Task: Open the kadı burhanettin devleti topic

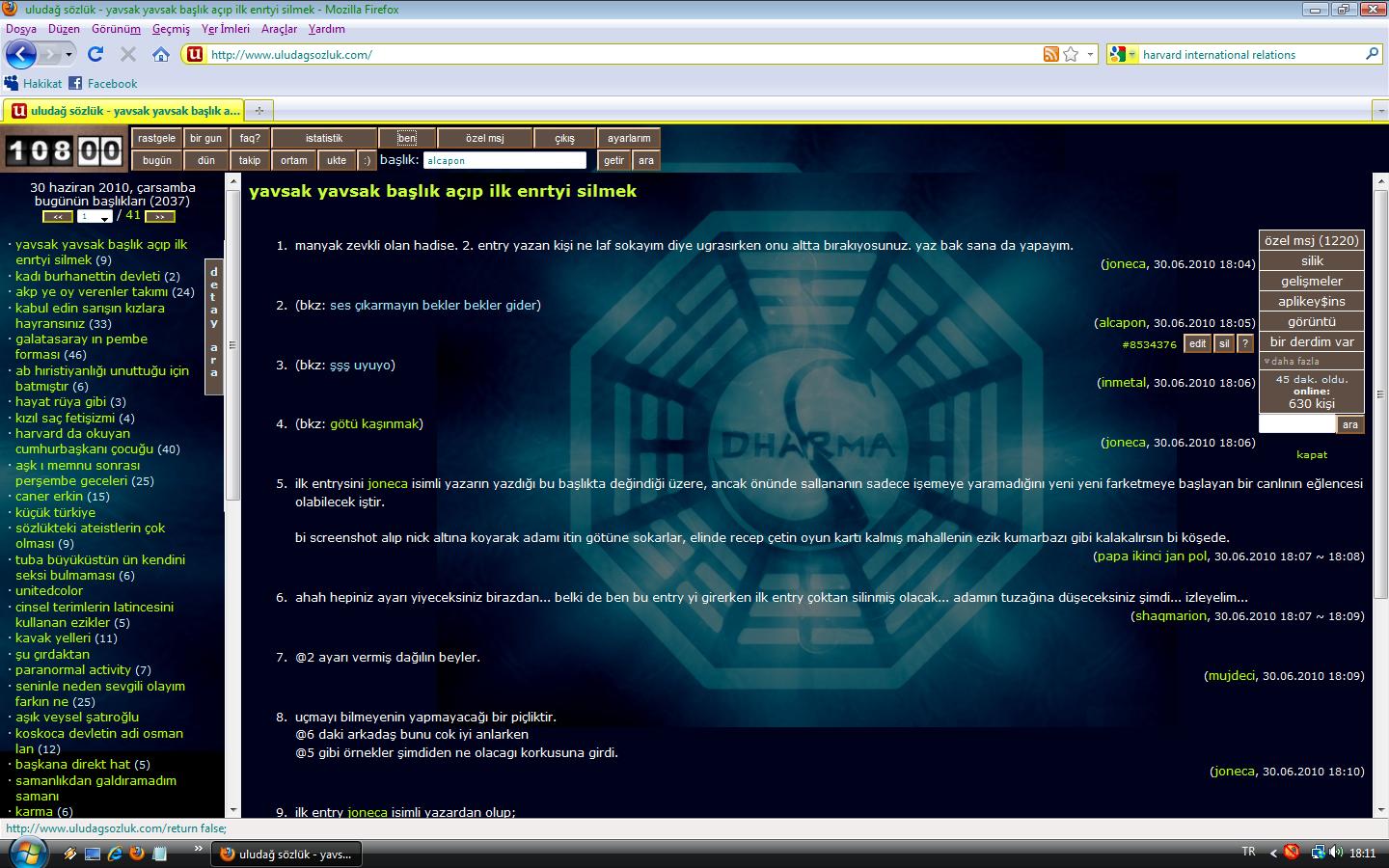Action: [88, 276]
